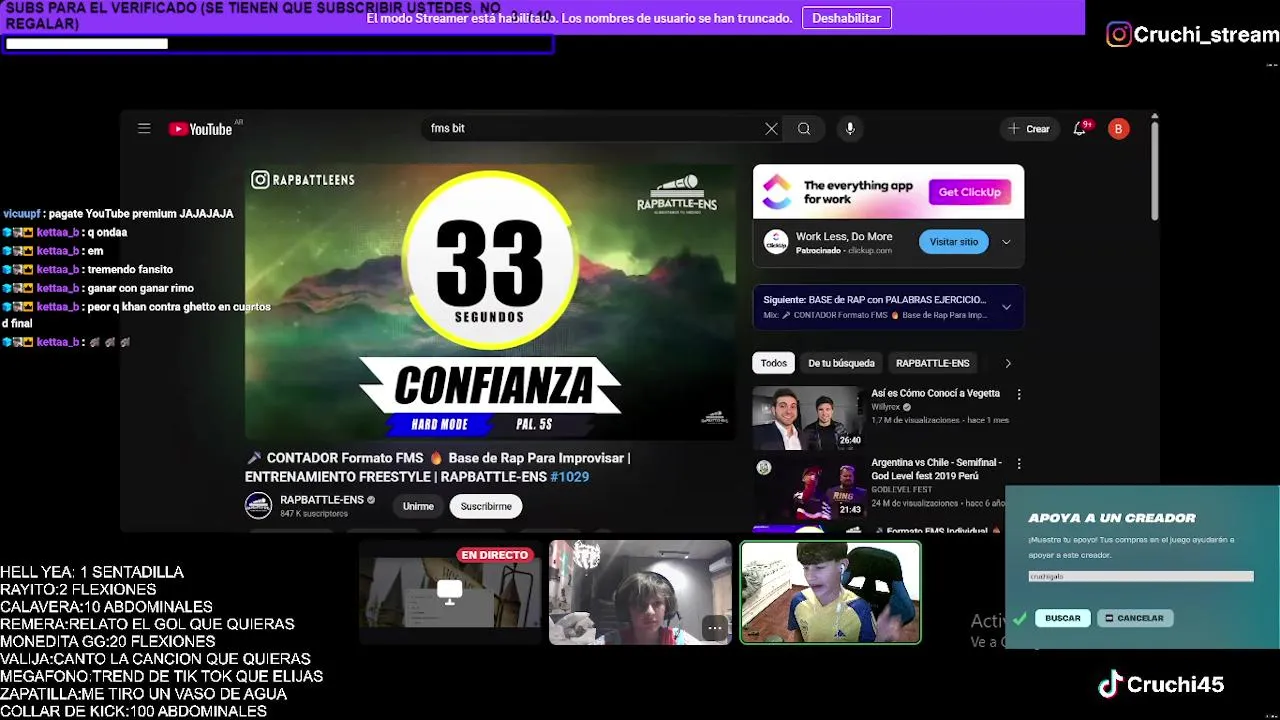Select the Todos filter chip

[774, 363]
